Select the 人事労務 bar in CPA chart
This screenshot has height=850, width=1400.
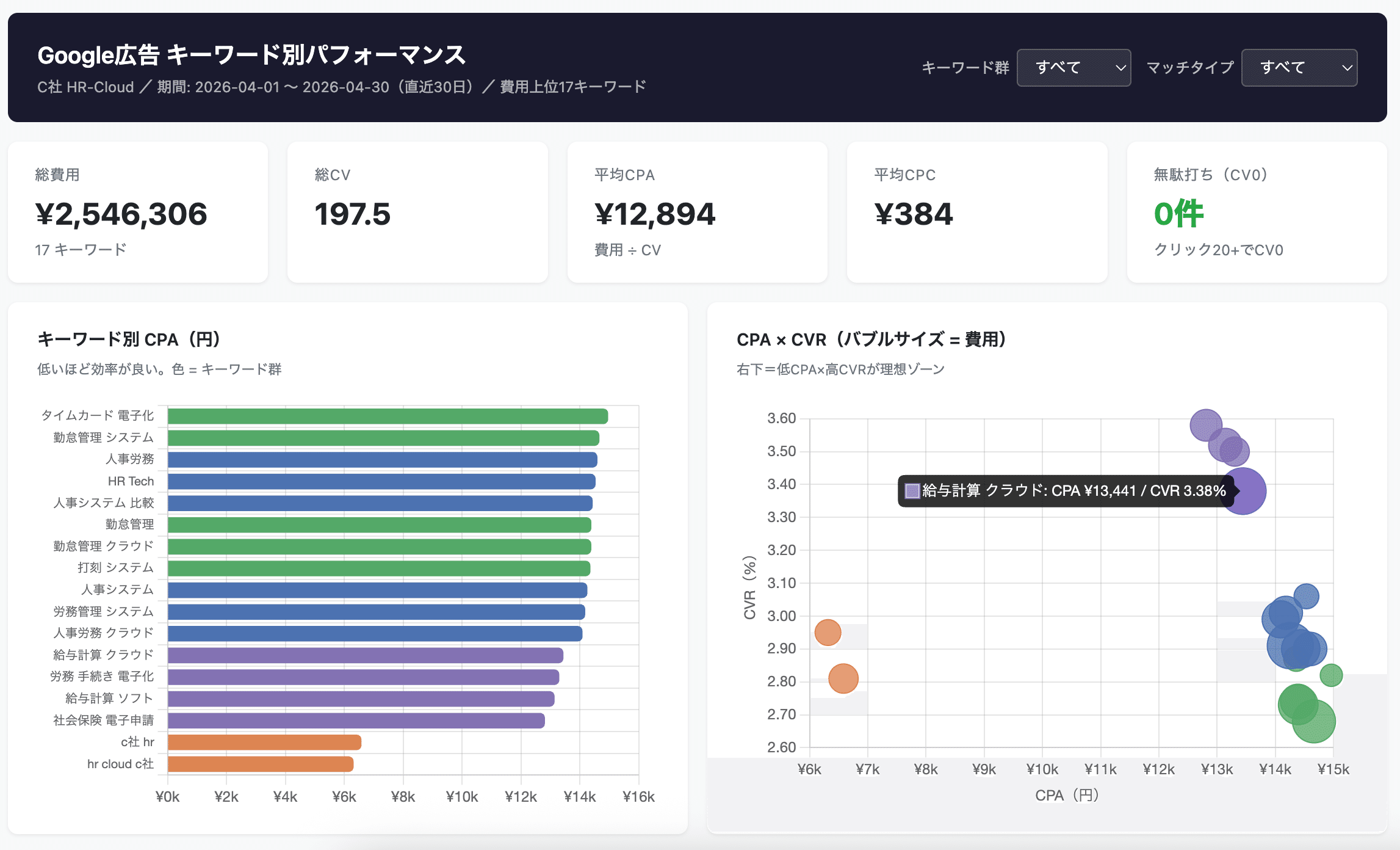tap(383, 460)
